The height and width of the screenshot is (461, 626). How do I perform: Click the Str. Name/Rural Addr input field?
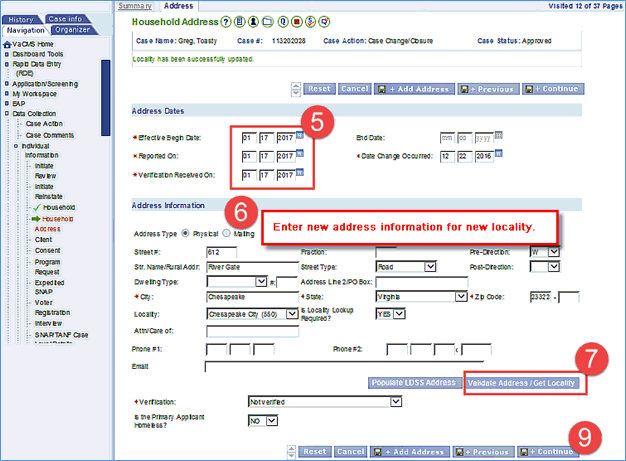(x=252, y=267)
